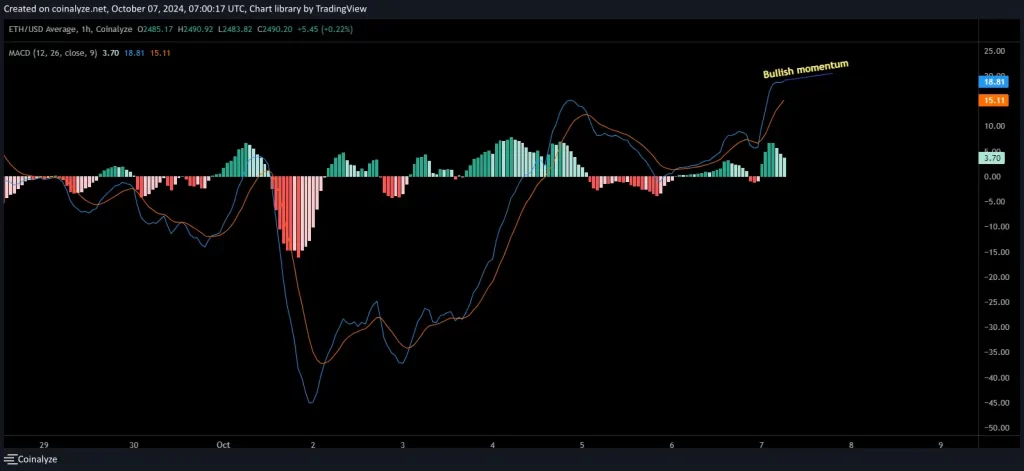The height and width of the screenshot is (471, 1024).
Task: Click the blue 18.81 MACD price label
Action: pos(993,85)
